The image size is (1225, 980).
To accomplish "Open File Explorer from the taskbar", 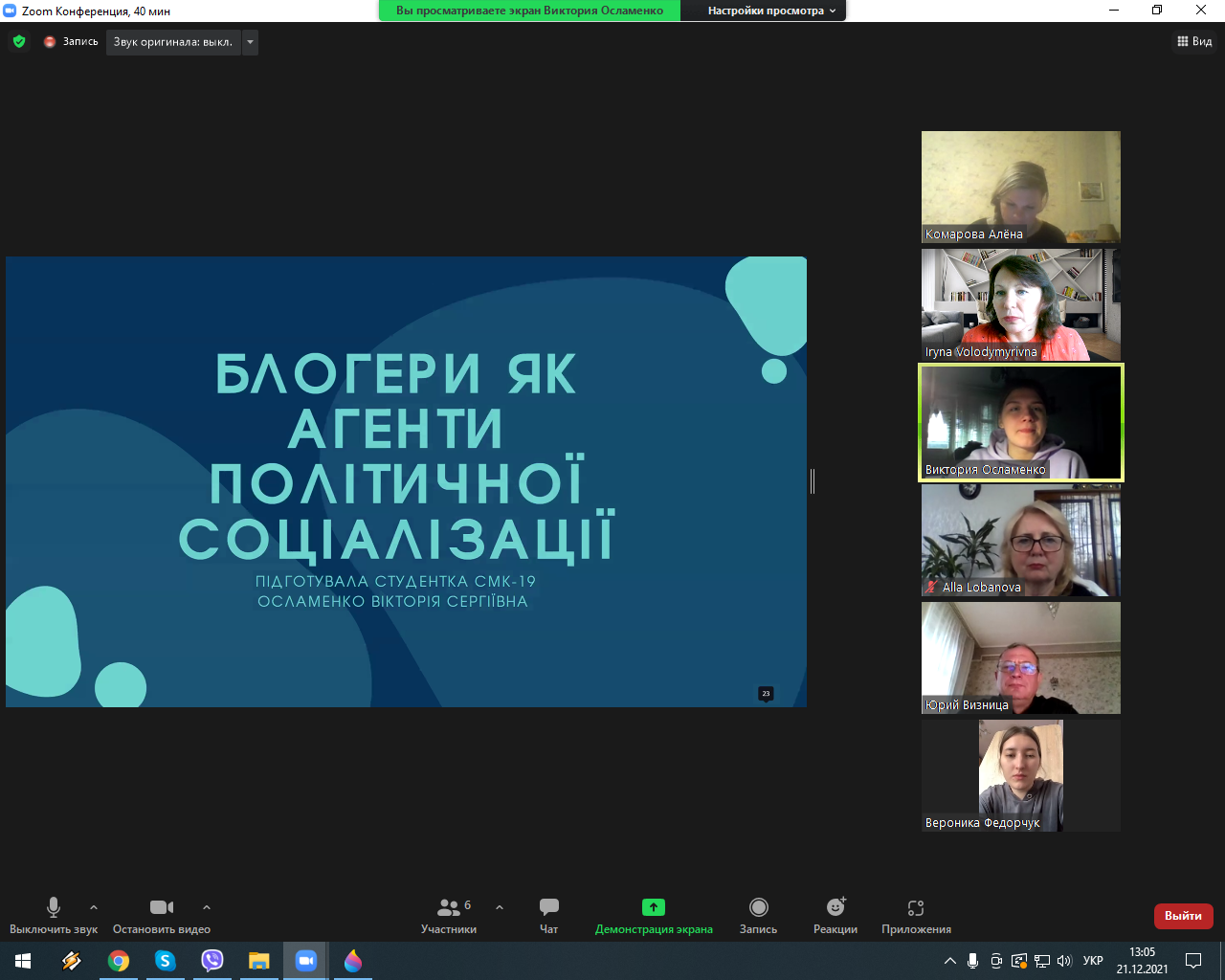I will 259,961.
